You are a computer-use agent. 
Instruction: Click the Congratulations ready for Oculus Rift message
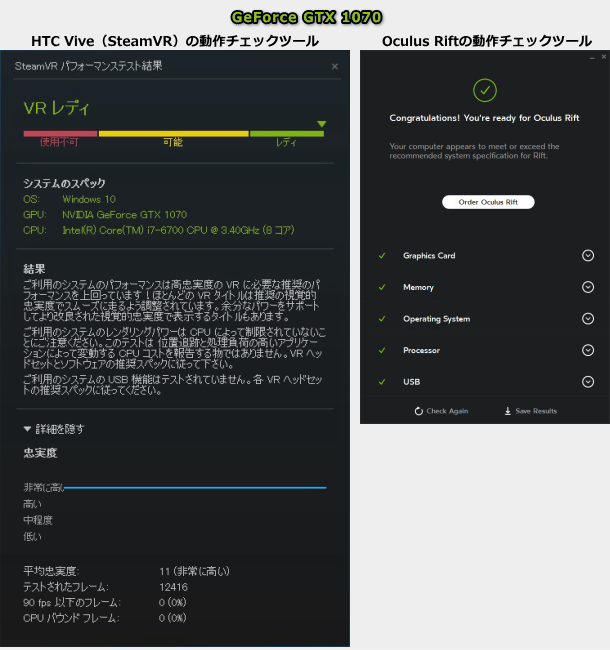point(484,118)
